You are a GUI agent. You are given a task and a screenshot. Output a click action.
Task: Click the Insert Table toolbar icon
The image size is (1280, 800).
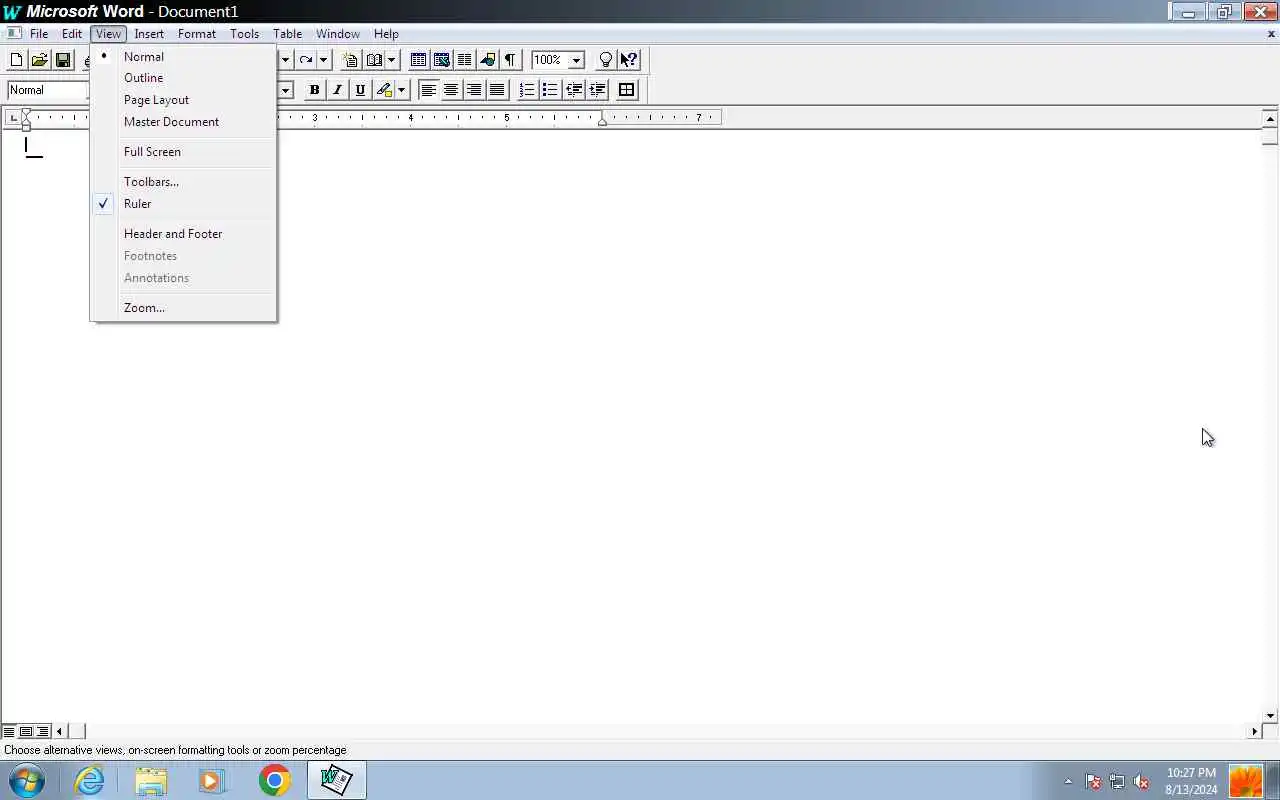tap(419, 60)
